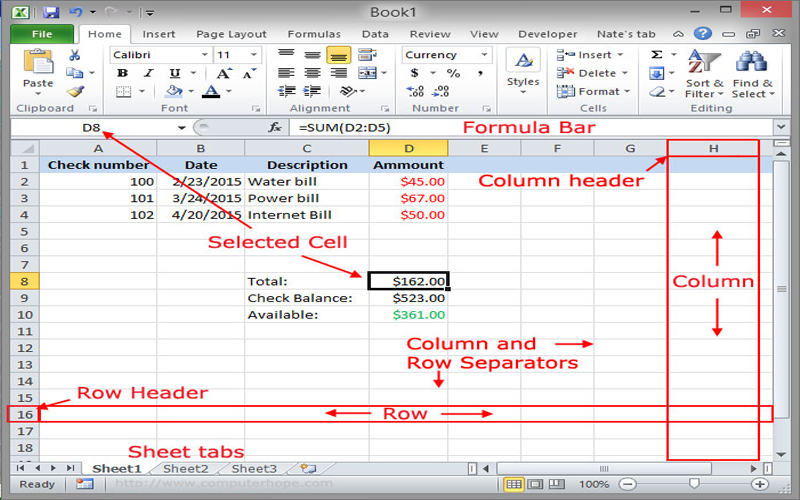Click the AutoSum sigma icon
The height and width of the screenshot is (500, 800).
[657, 55]
